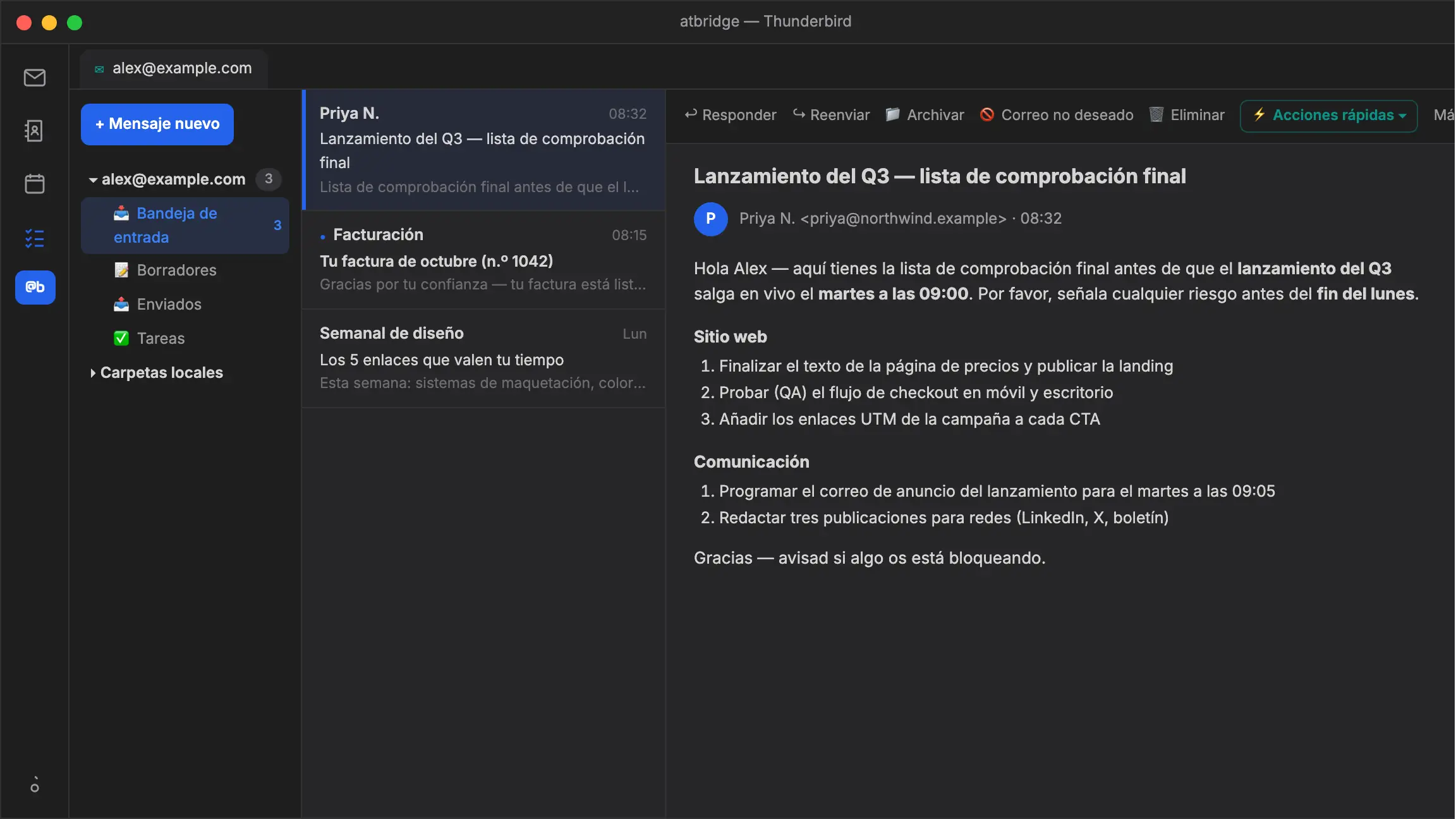This screenshot has width=1456, height=819.
Task: Open the Mail space icon in sidebar
Action: pos(35,78)
